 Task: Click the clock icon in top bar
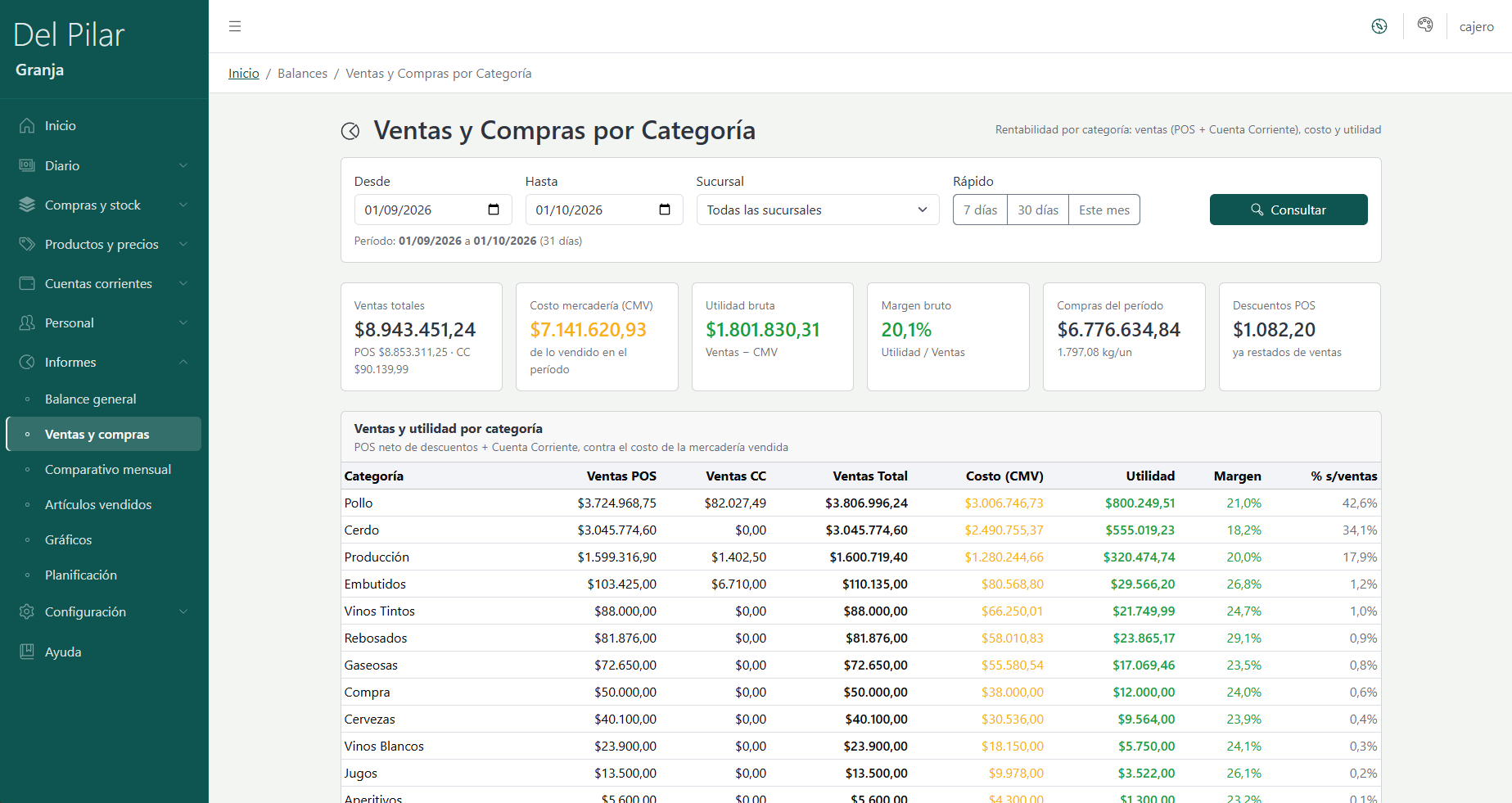[x=1379, y=26]
